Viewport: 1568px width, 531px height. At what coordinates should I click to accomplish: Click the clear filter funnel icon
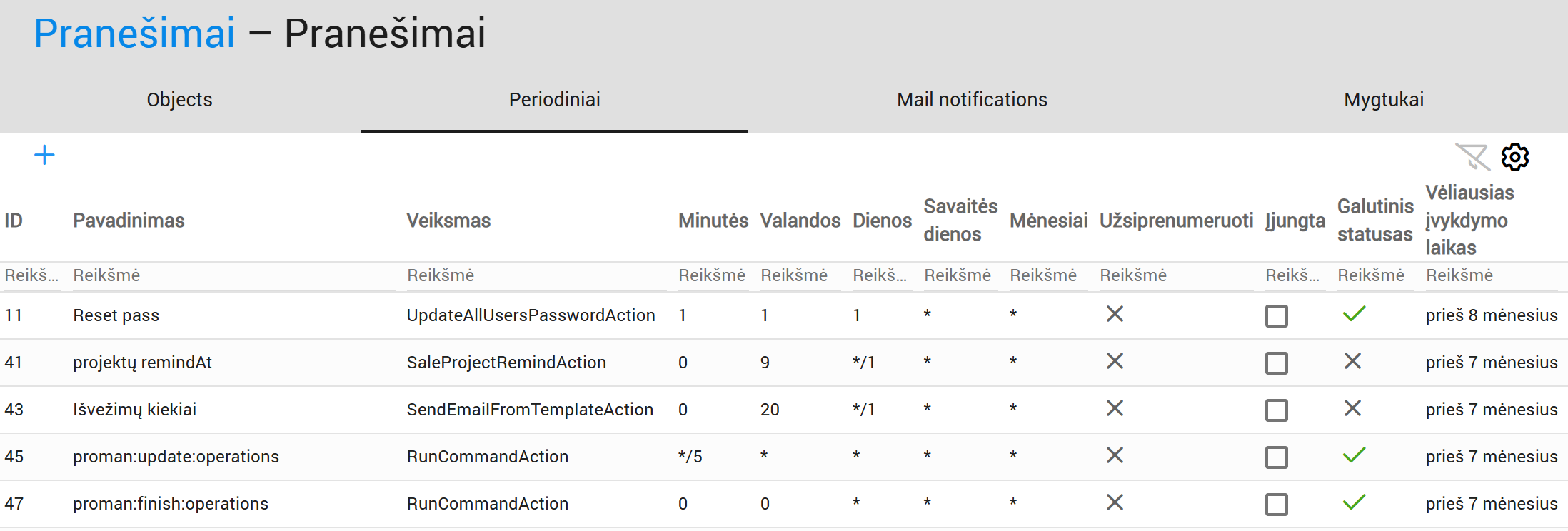click(x=1472, y=156)
